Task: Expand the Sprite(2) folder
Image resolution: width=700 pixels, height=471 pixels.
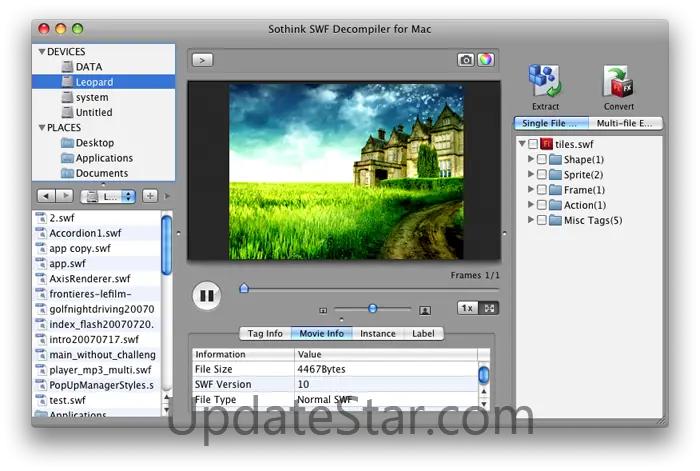Action: (x=530, y=174)
